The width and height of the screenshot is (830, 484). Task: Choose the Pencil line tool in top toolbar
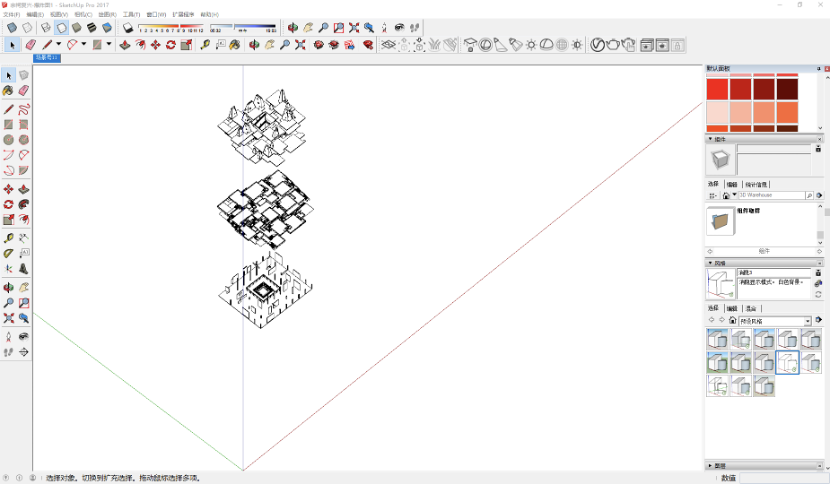click(47, 45)
